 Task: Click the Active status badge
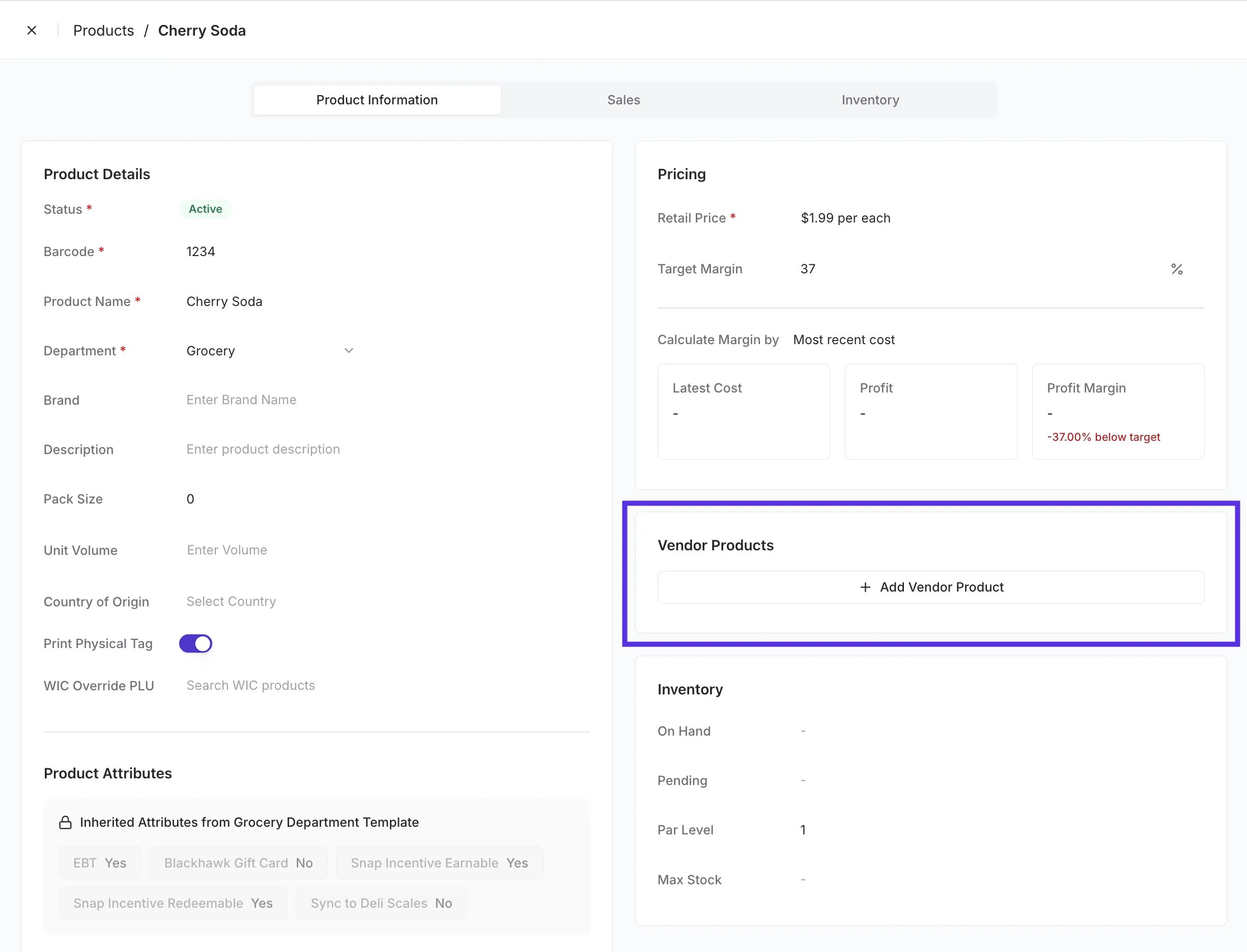(x=205, y=209)
